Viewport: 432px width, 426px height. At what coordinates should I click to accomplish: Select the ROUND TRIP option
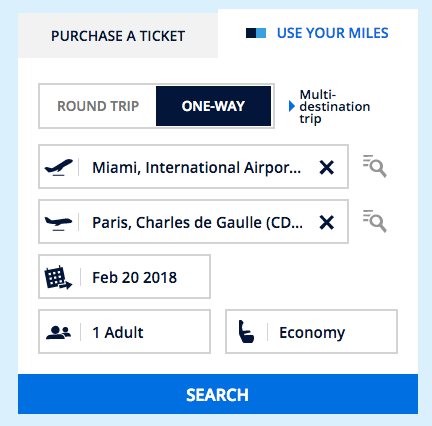pos(98,106)
